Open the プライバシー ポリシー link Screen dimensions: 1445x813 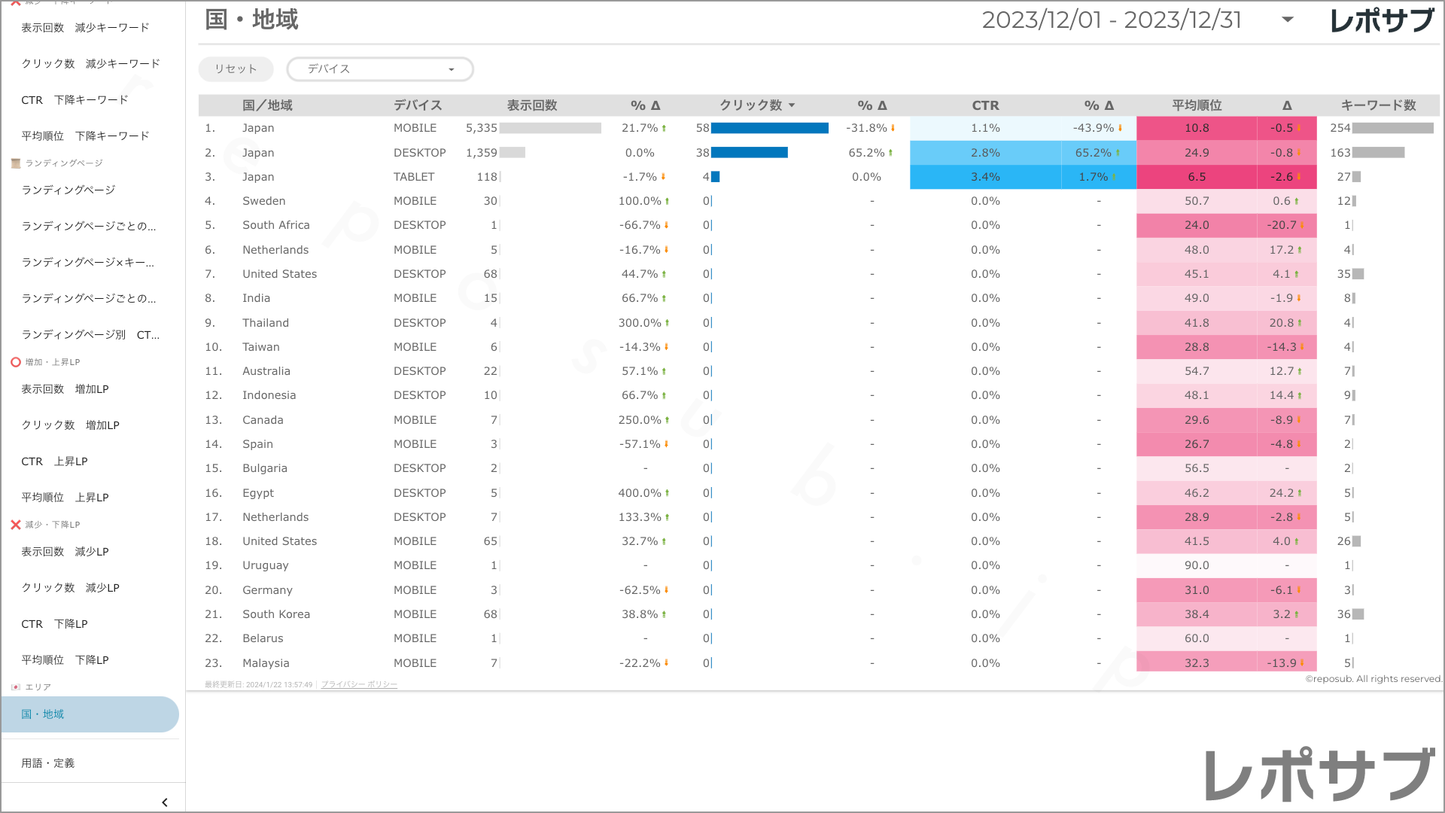359,685
